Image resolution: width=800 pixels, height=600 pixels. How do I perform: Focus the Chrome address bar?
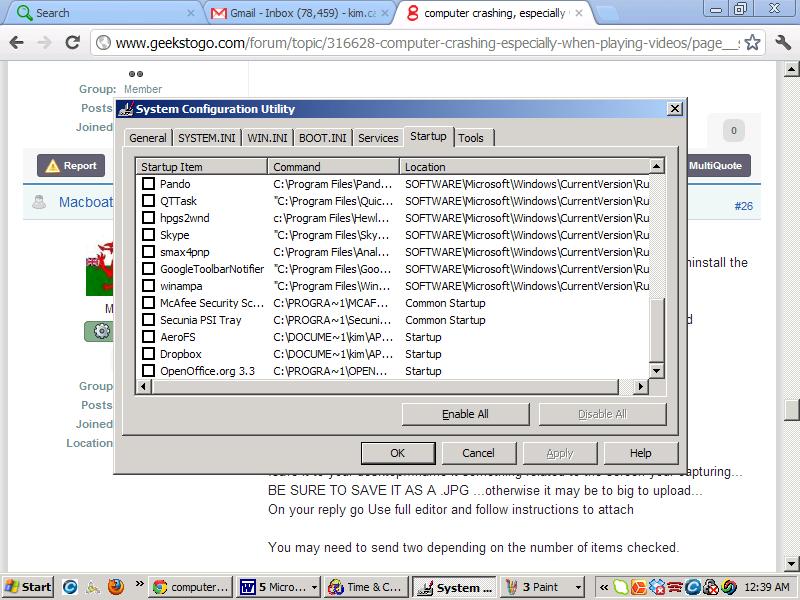pos(428,42)
